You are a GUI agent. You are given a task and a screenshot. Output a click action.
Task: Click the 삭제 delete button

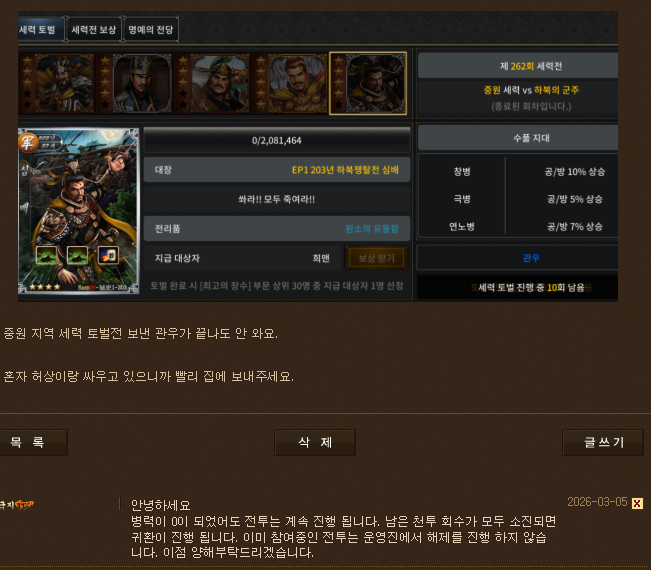pyautogui.click(x=315, y=442)
